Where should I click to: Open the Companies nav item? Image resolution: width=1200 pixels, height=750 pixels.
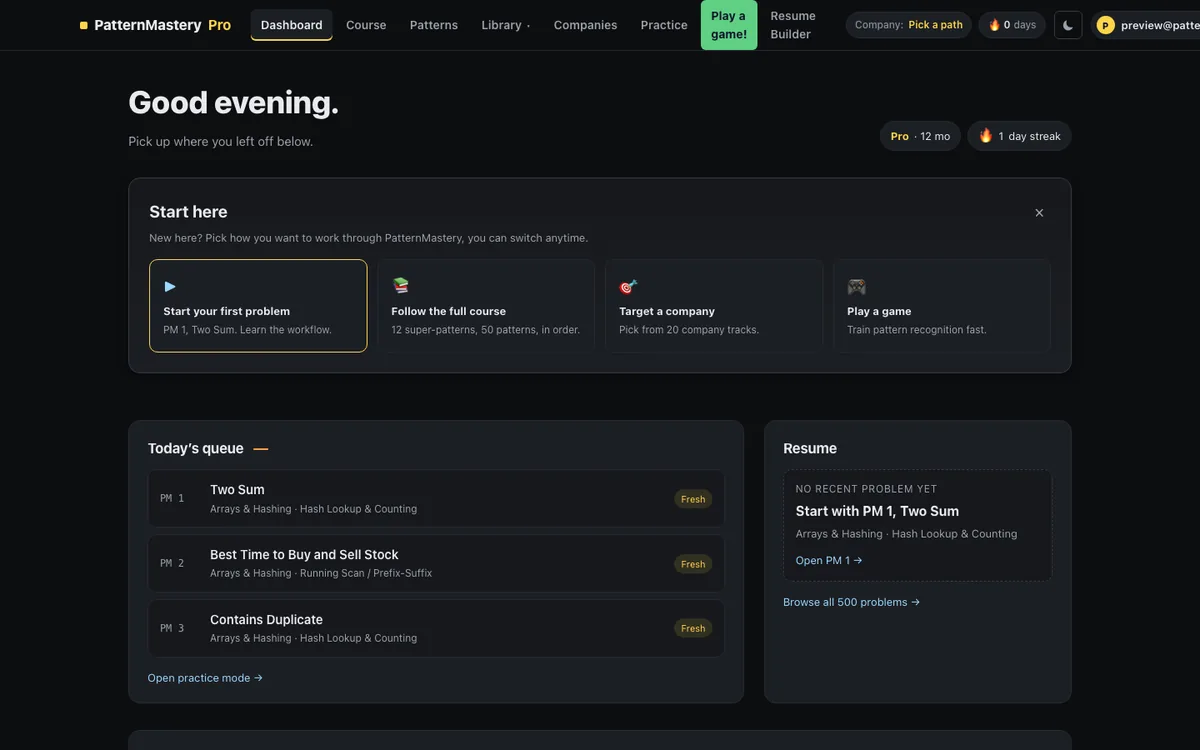pos(585,25)
